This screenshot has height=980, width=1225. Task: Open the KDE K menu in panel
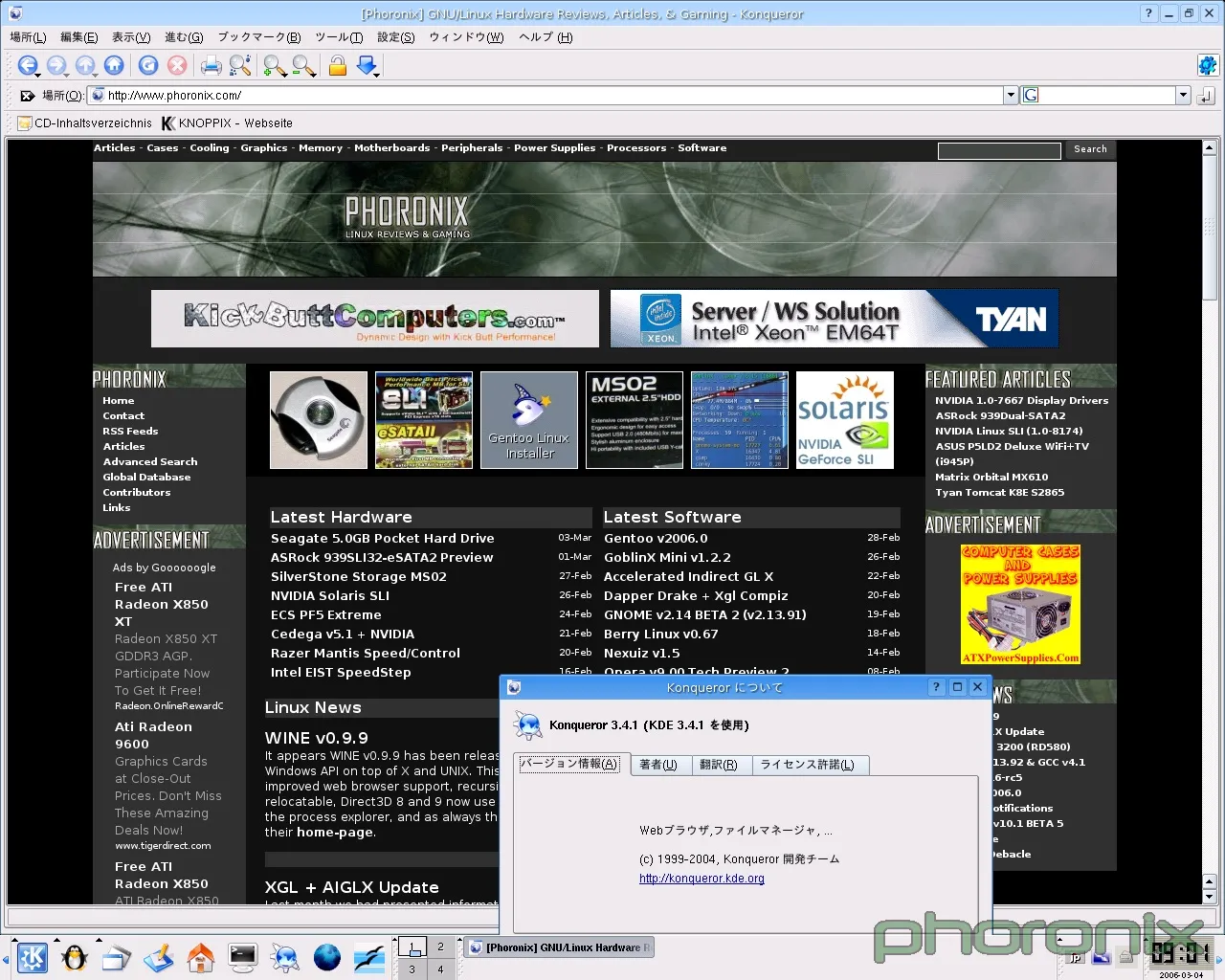(33, 957)
